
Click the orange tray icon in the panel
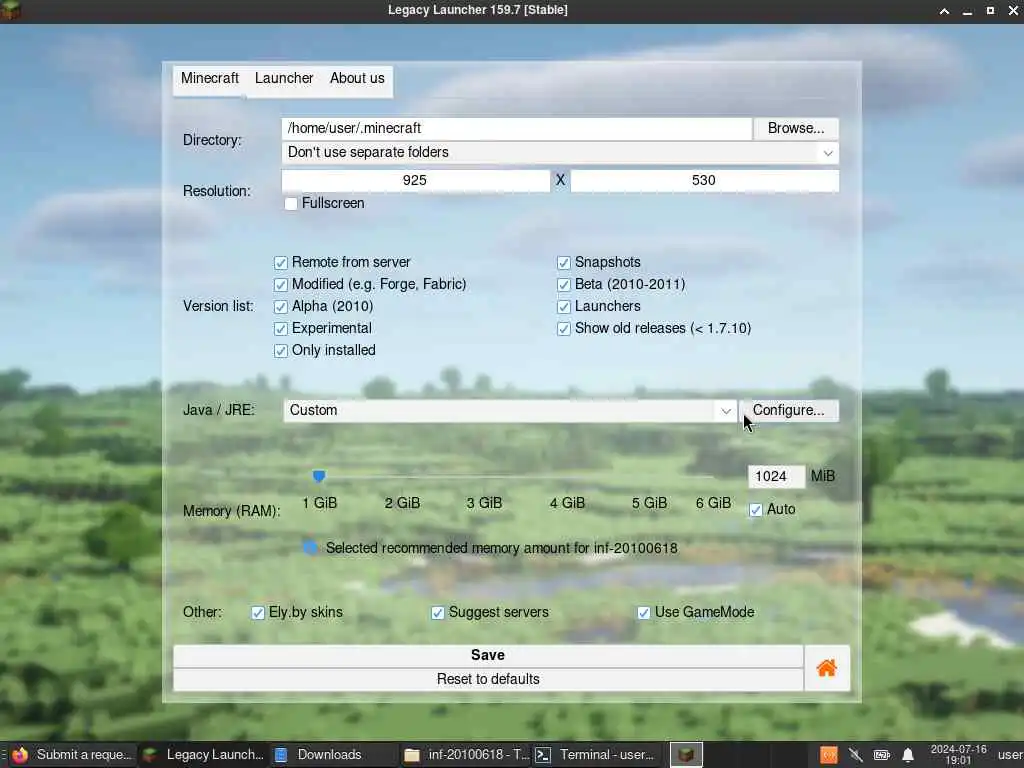click(x=828, y=755)
